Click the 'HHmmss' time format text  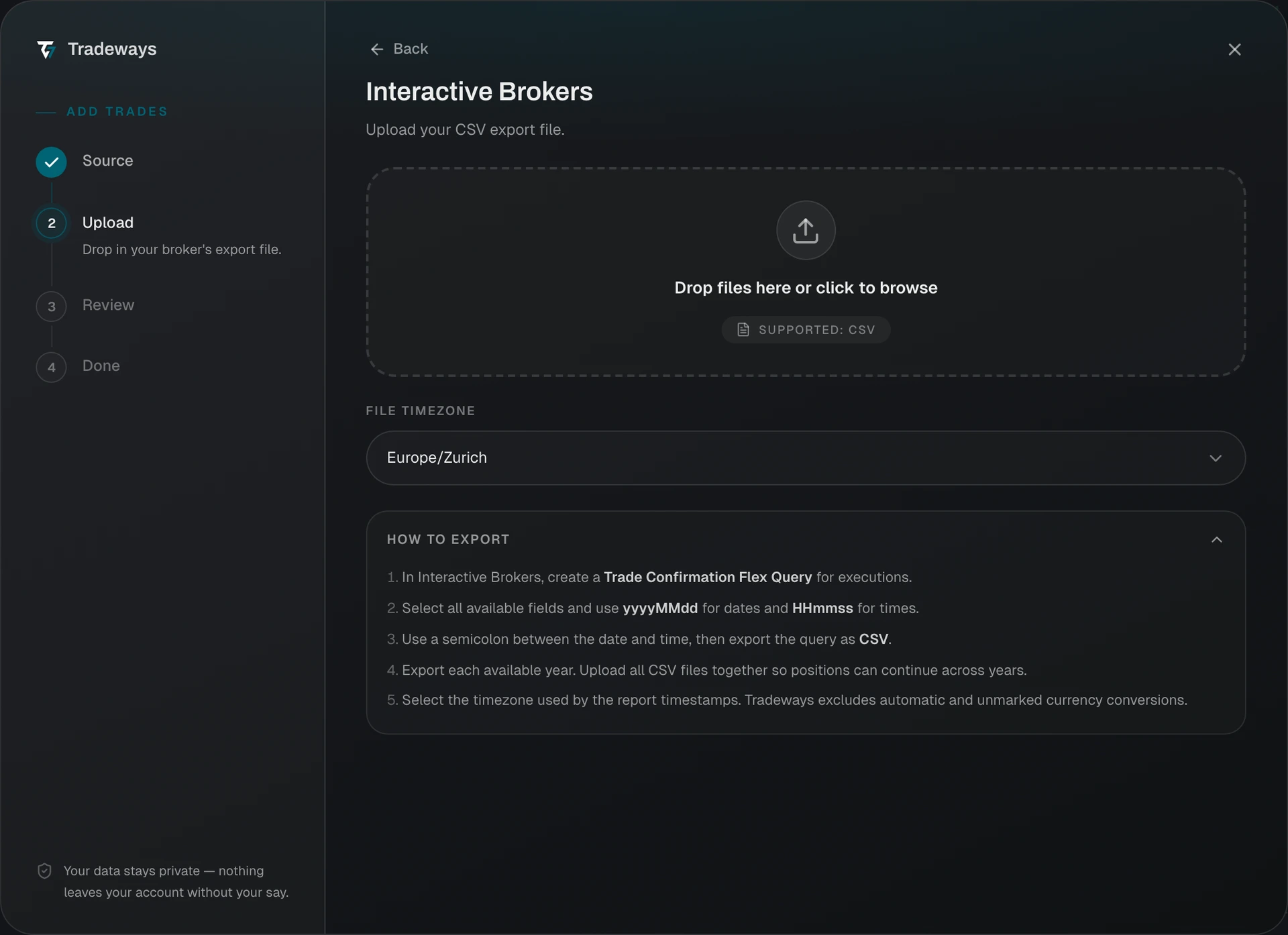[x=822, y=608]
